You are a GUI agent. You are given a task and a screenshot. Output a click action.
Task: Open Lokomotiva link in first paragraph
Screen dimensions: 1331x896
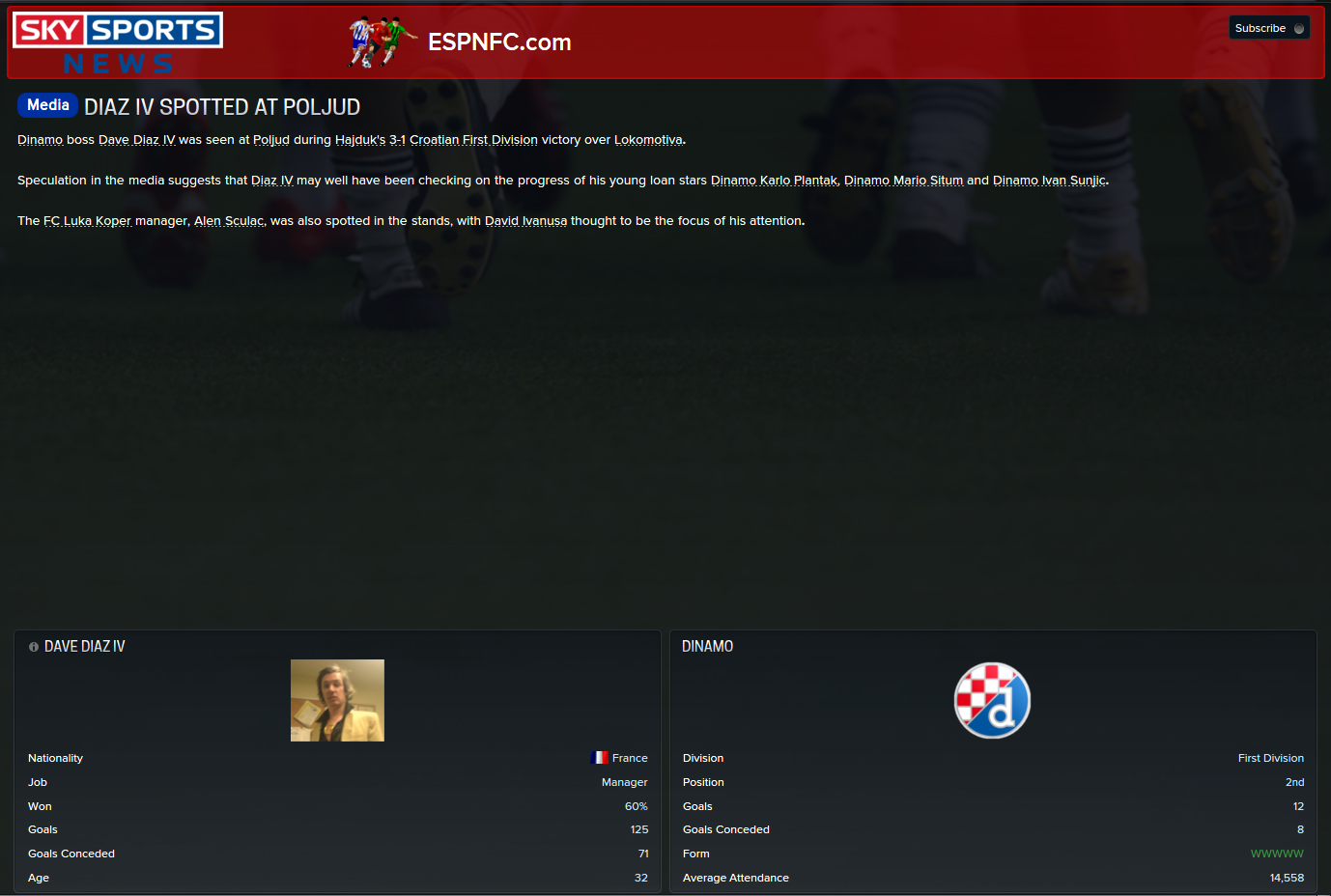coord(648,140)
